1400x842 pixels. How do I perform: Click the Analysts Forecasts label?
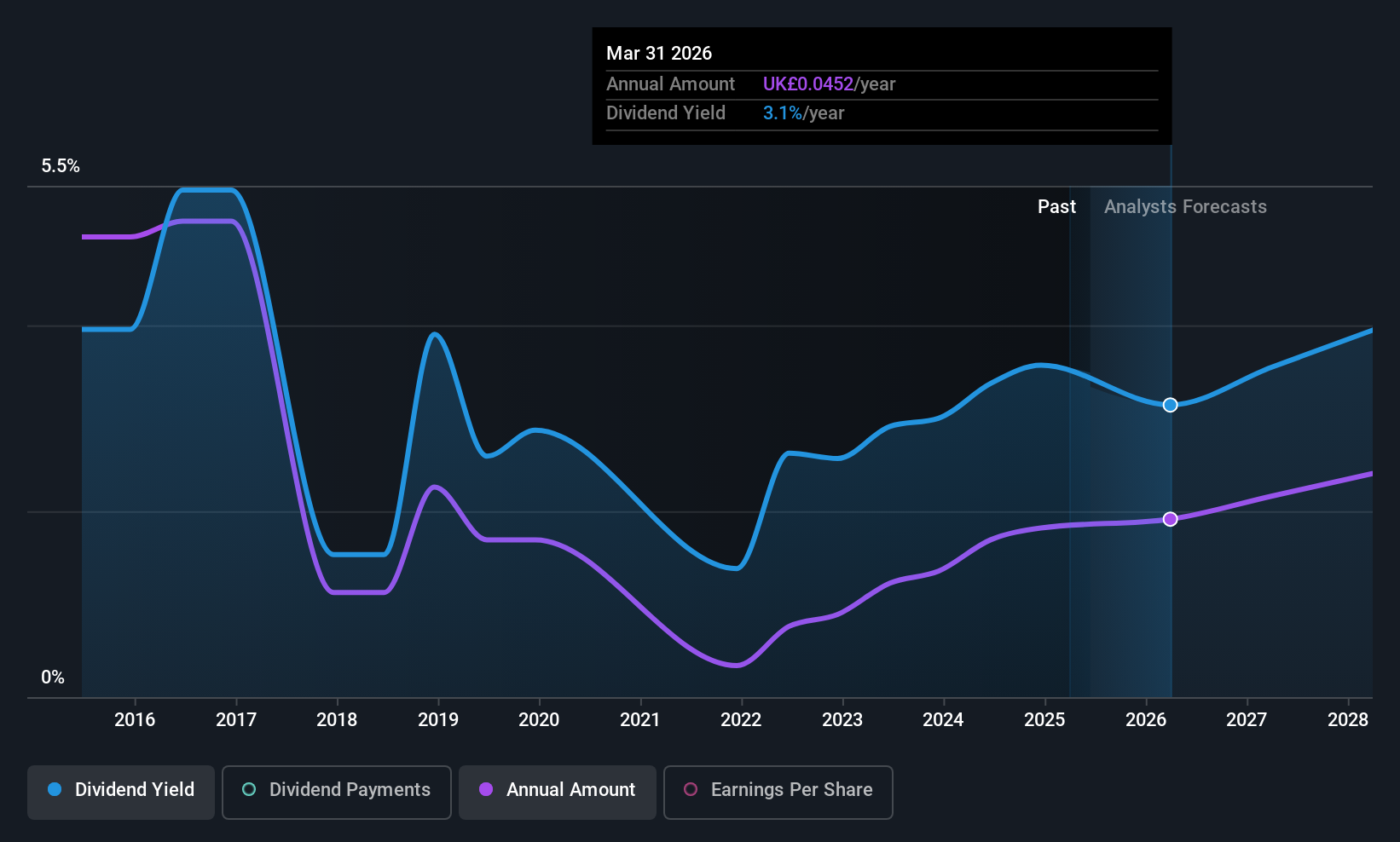coord(1185,207)
